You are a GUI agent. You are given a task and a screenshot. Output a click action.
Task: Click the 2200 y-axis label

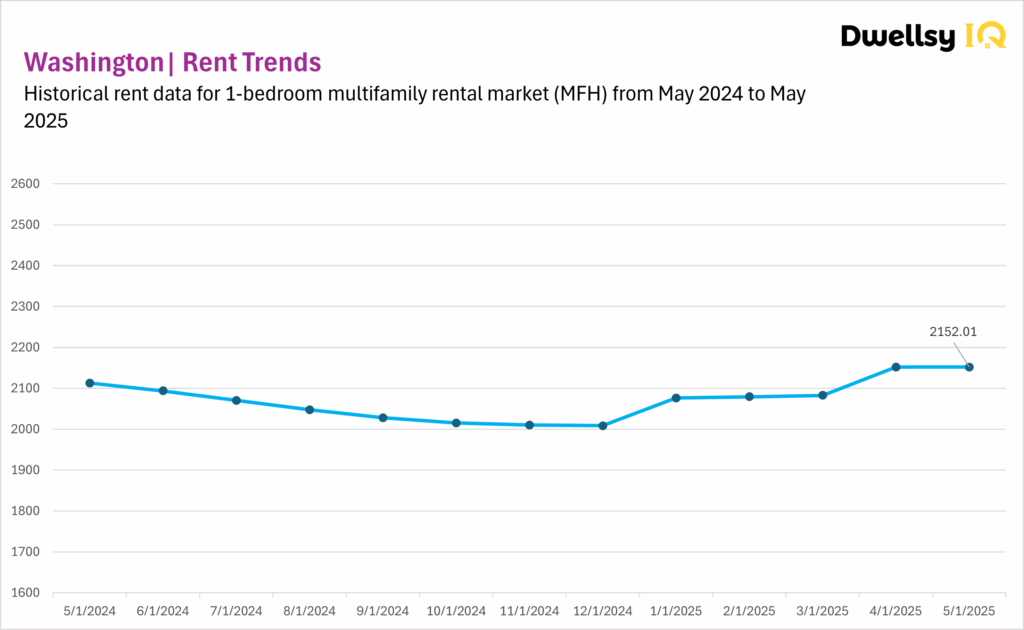click(25, 348)
